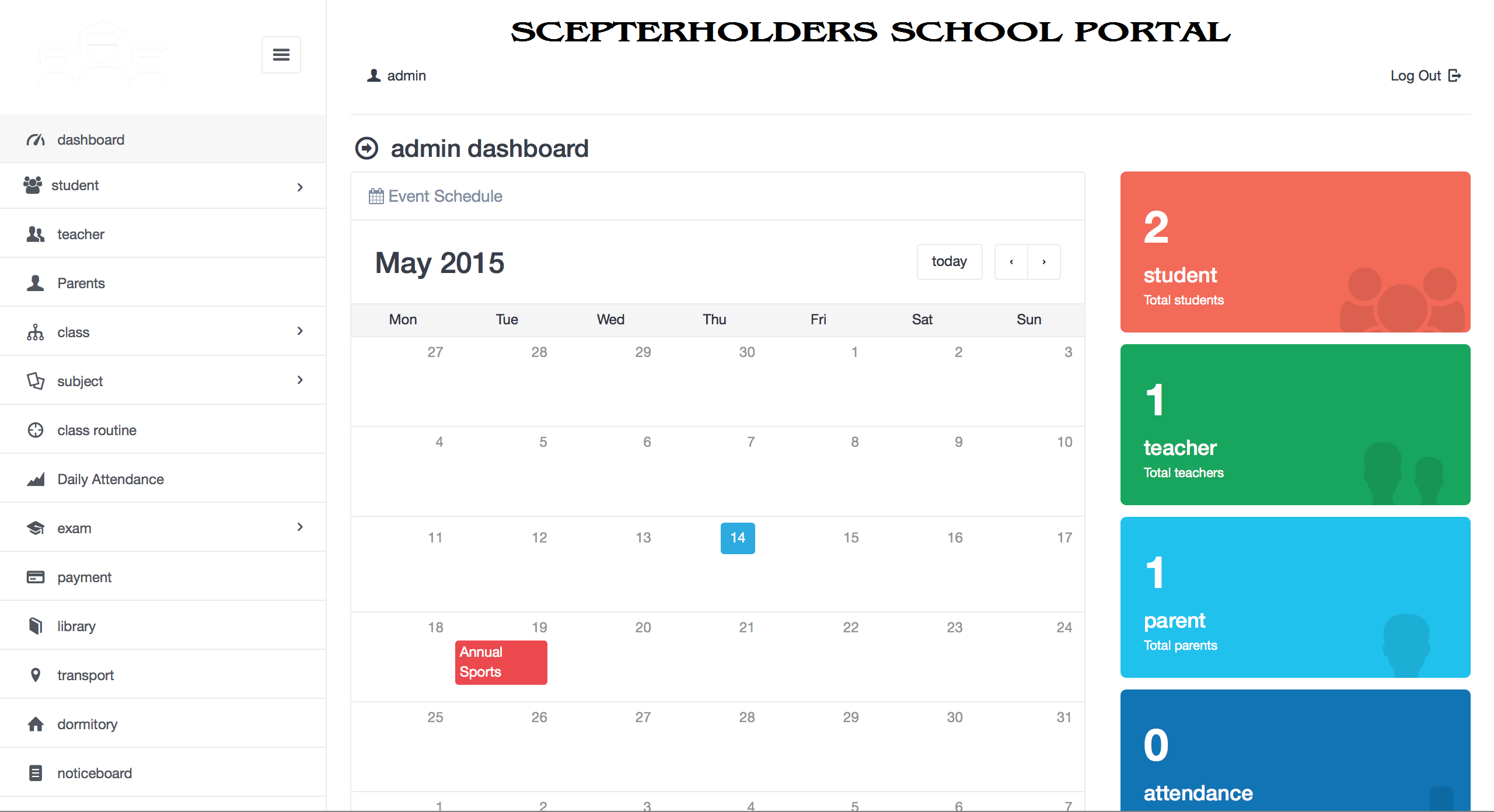Click the dormitory house icon

(x=36, y=724)
